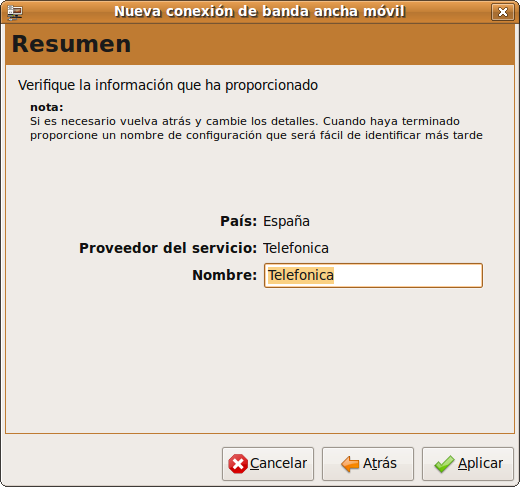Focus the Nombre text input field

point(373,275)
